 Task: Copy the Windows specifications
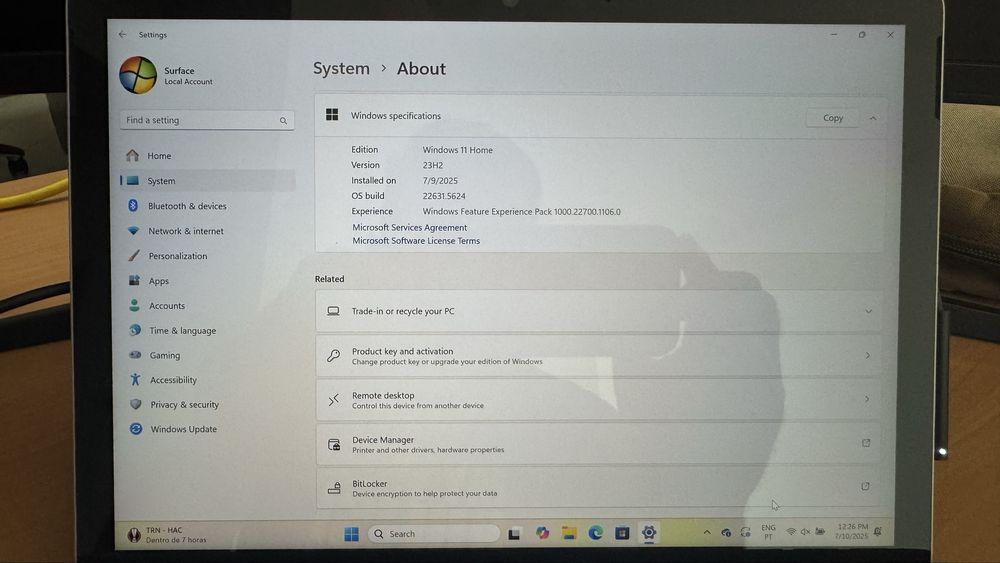(x=832, y=118)
